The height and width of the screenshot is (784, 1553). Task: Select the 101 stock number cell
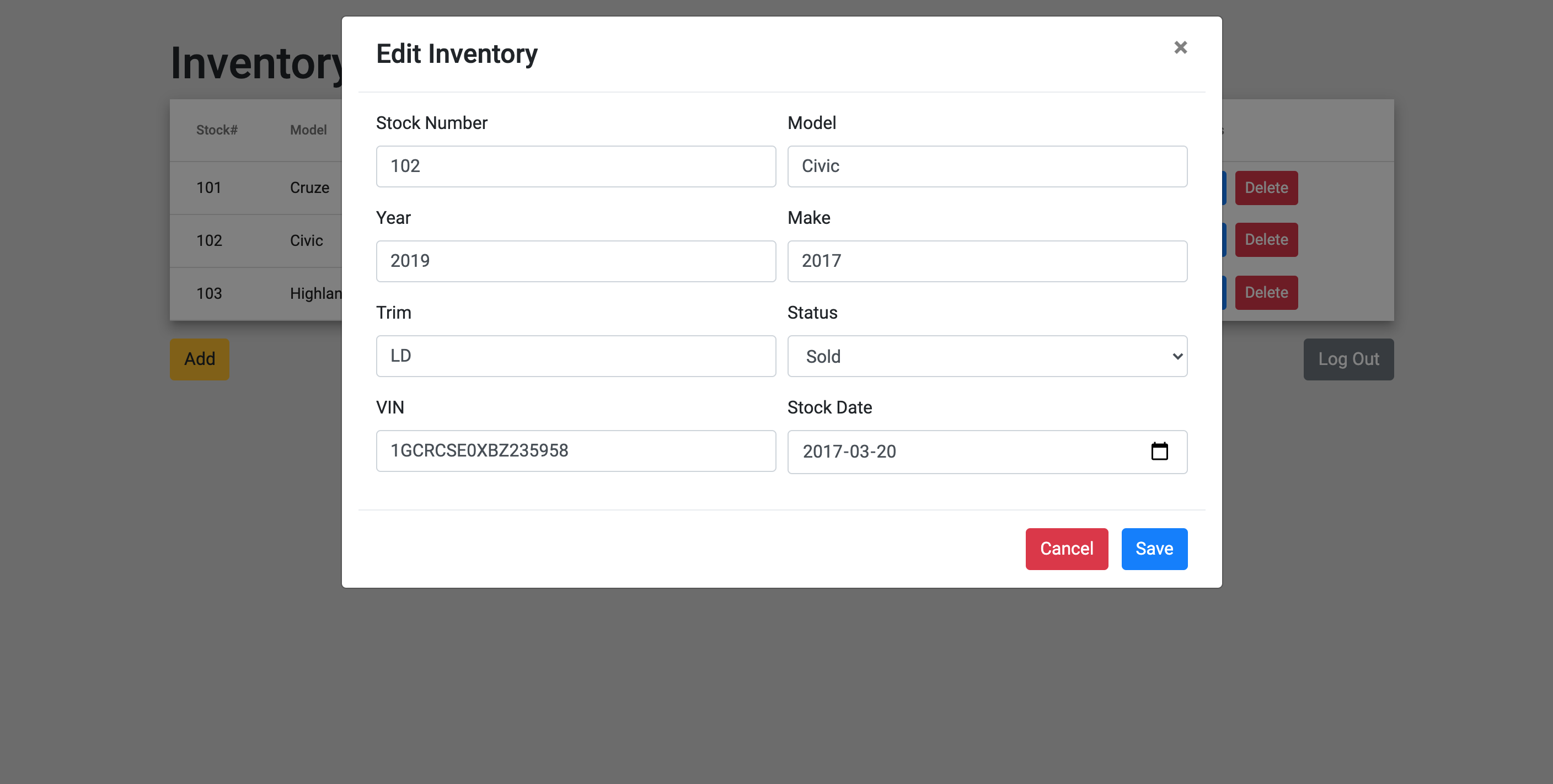click(208, 187)
